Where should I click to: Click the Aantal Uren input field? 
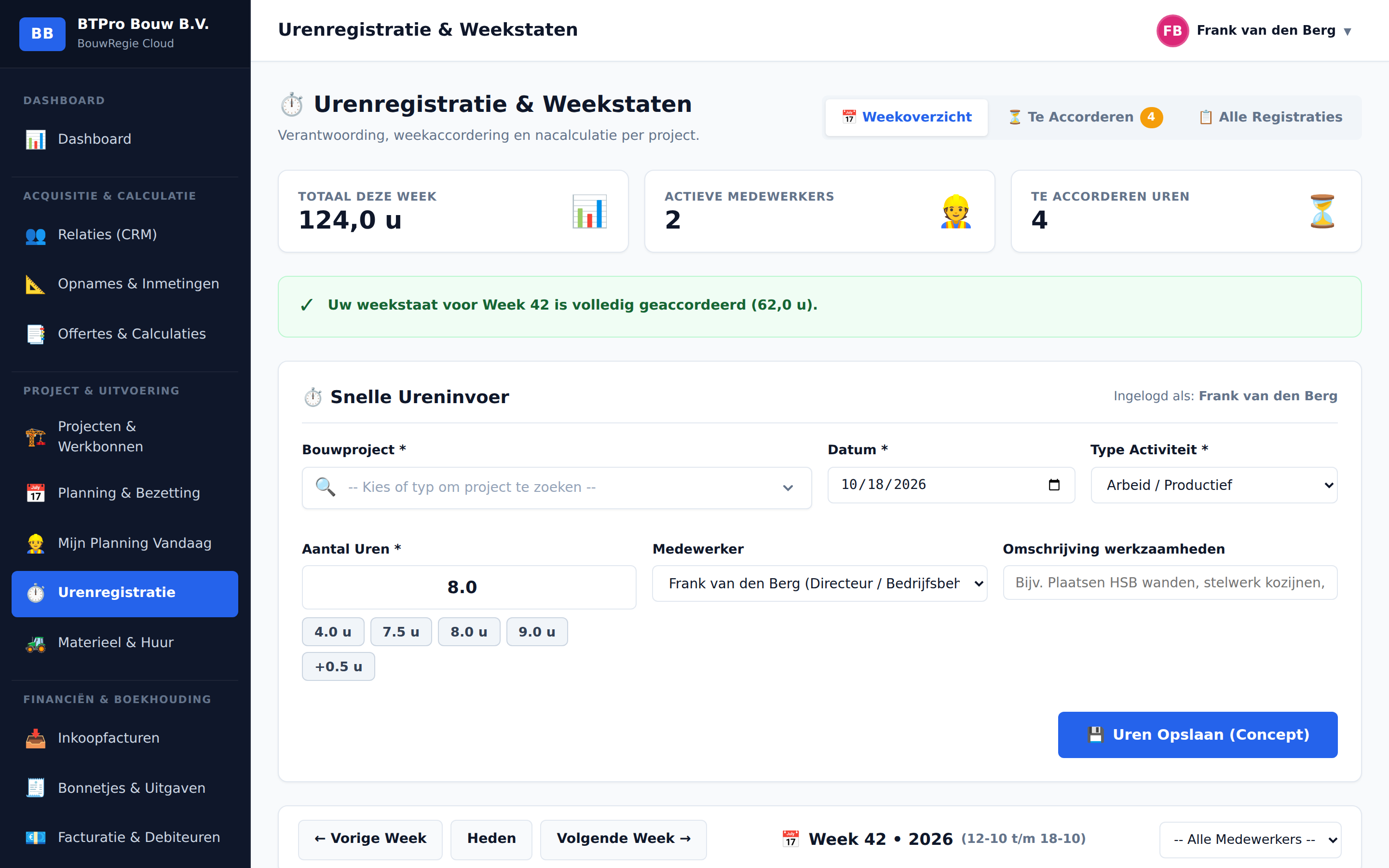469,587
